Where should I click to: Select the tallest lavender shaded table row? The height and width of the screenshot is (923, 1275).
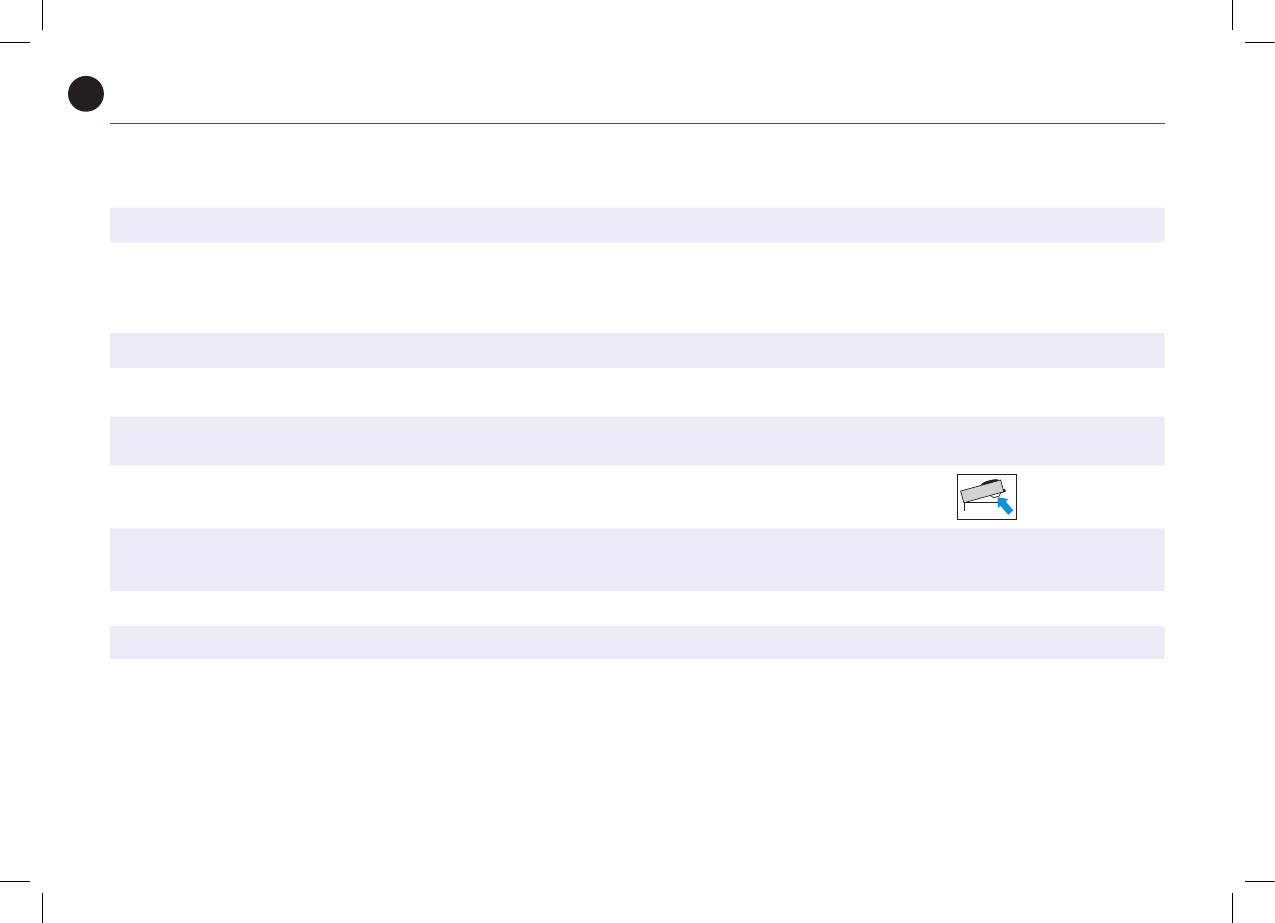637,559
